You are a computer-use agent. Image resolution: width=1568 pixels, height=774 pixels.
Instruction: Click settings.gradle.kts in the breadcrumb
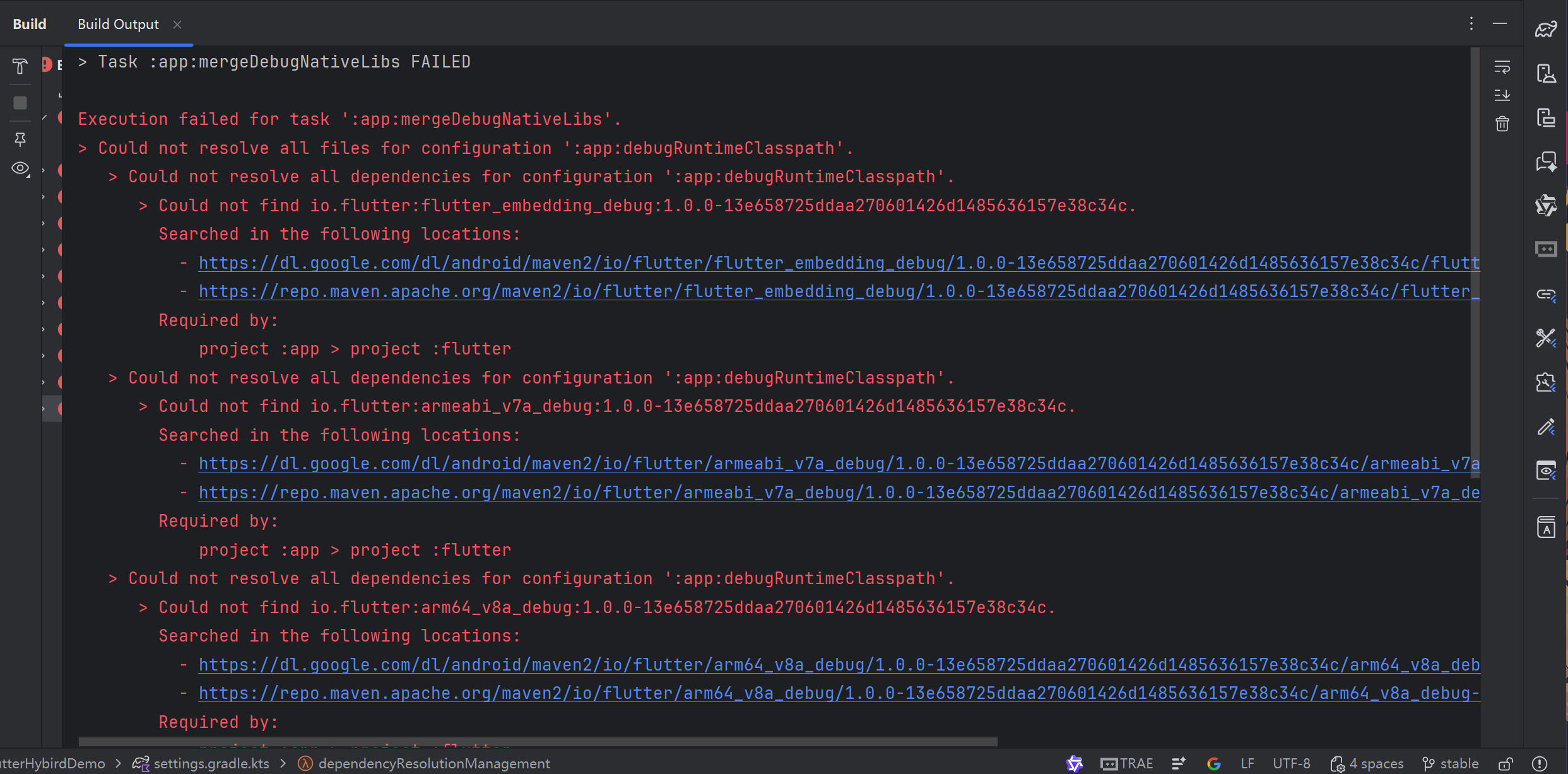(x=211, y=764)
